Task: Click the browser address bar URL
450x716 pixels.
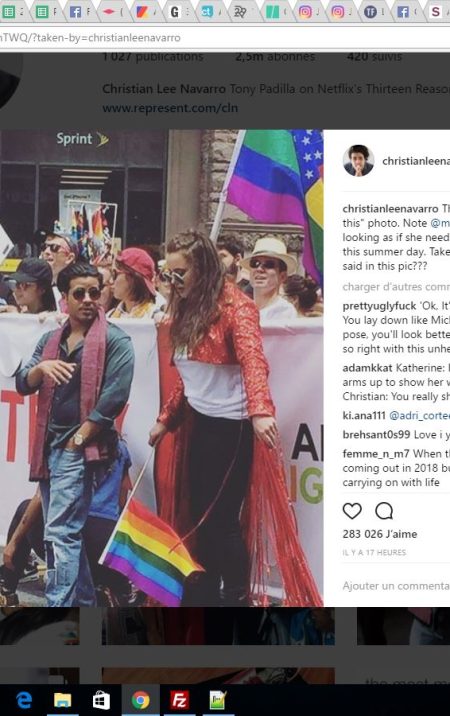Action: tap(90, 37)
